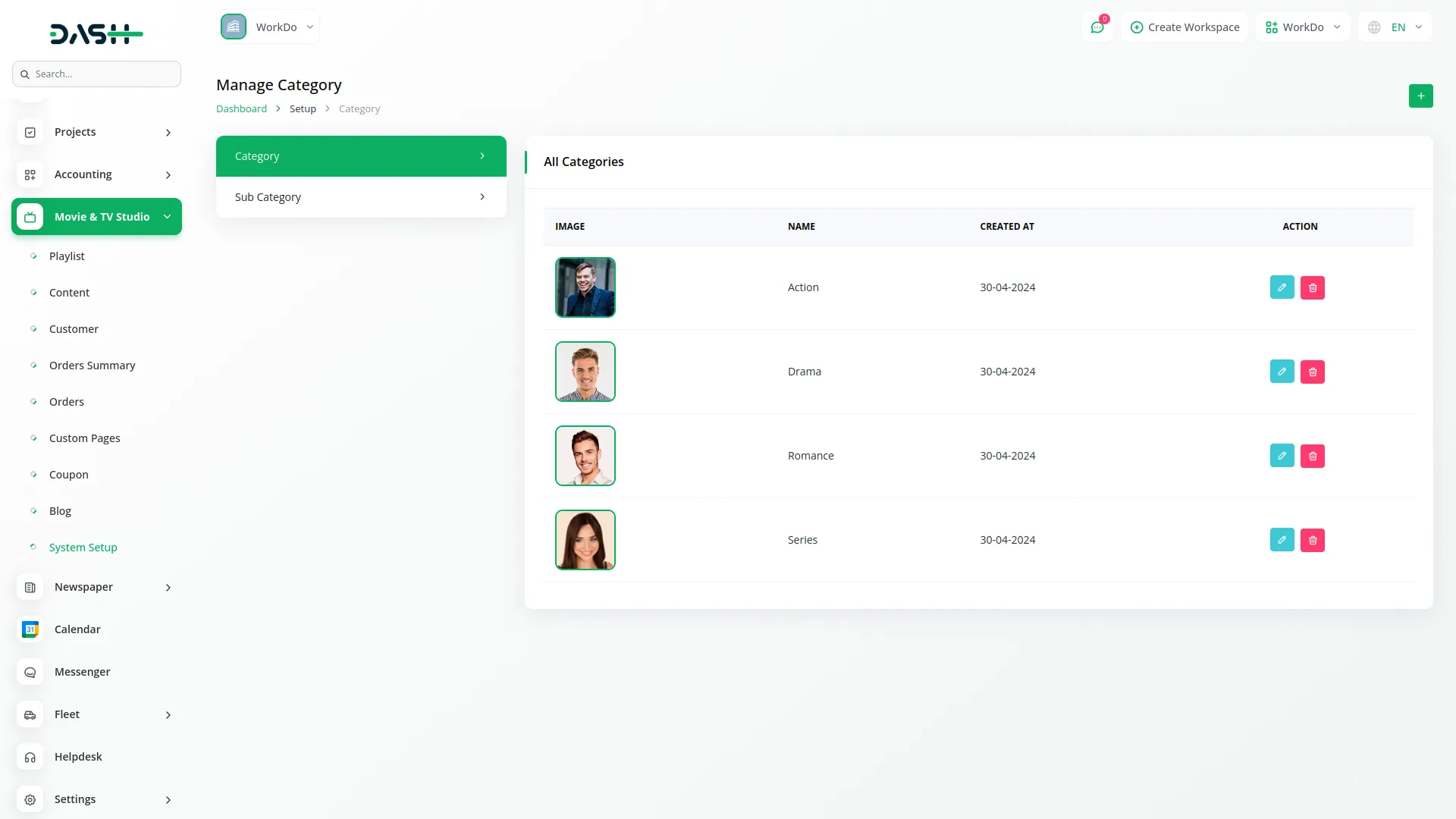Click the edit icon for Action category
1456x819 pixels.
click(x=1282, y=287)
